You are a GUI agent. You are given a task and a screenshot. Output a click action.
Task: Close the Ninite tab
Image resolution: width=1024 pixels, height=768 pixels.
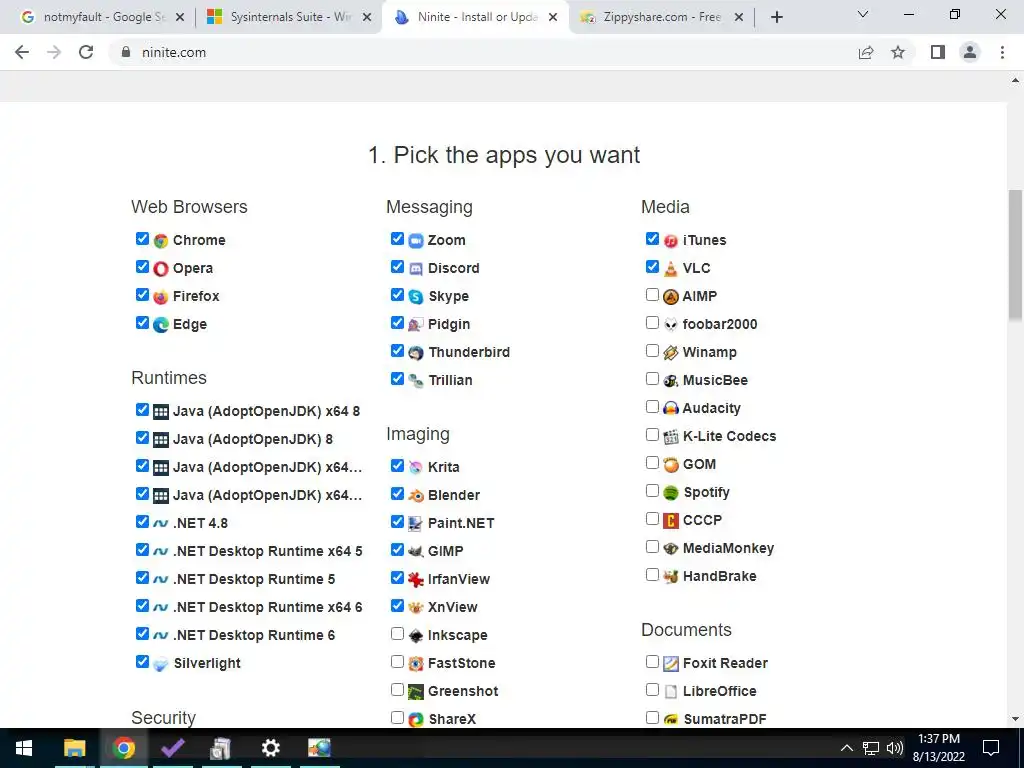coord(553,18)
